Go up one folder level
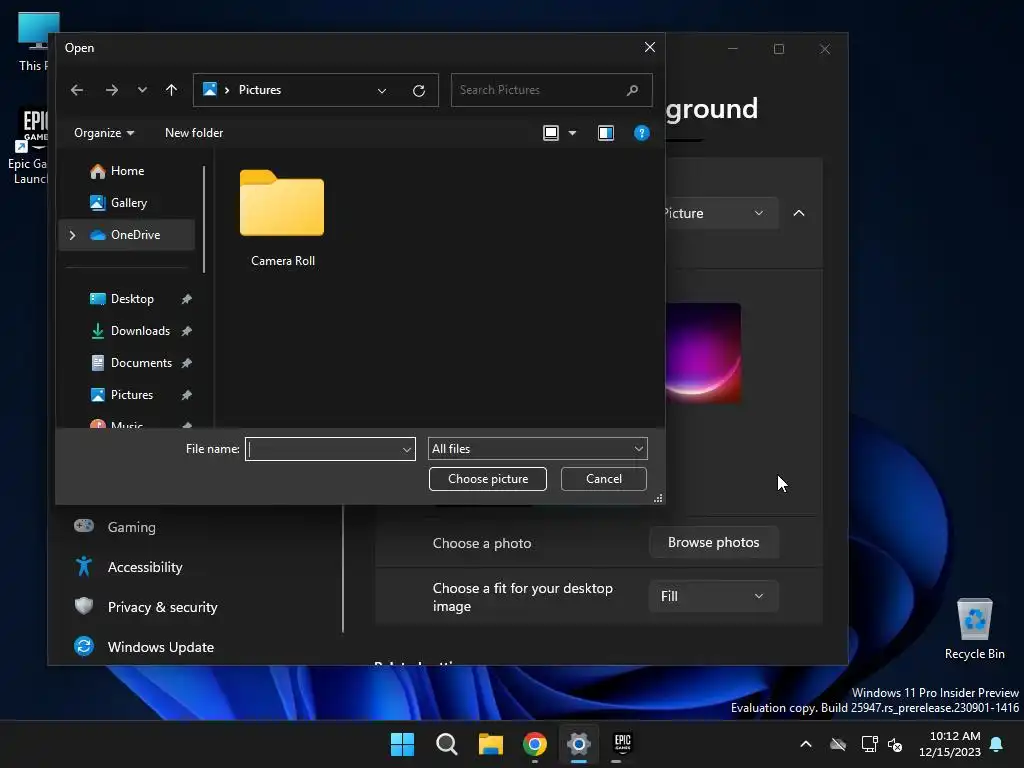The width and height of the screenshot is (1024, 768). 171,90
